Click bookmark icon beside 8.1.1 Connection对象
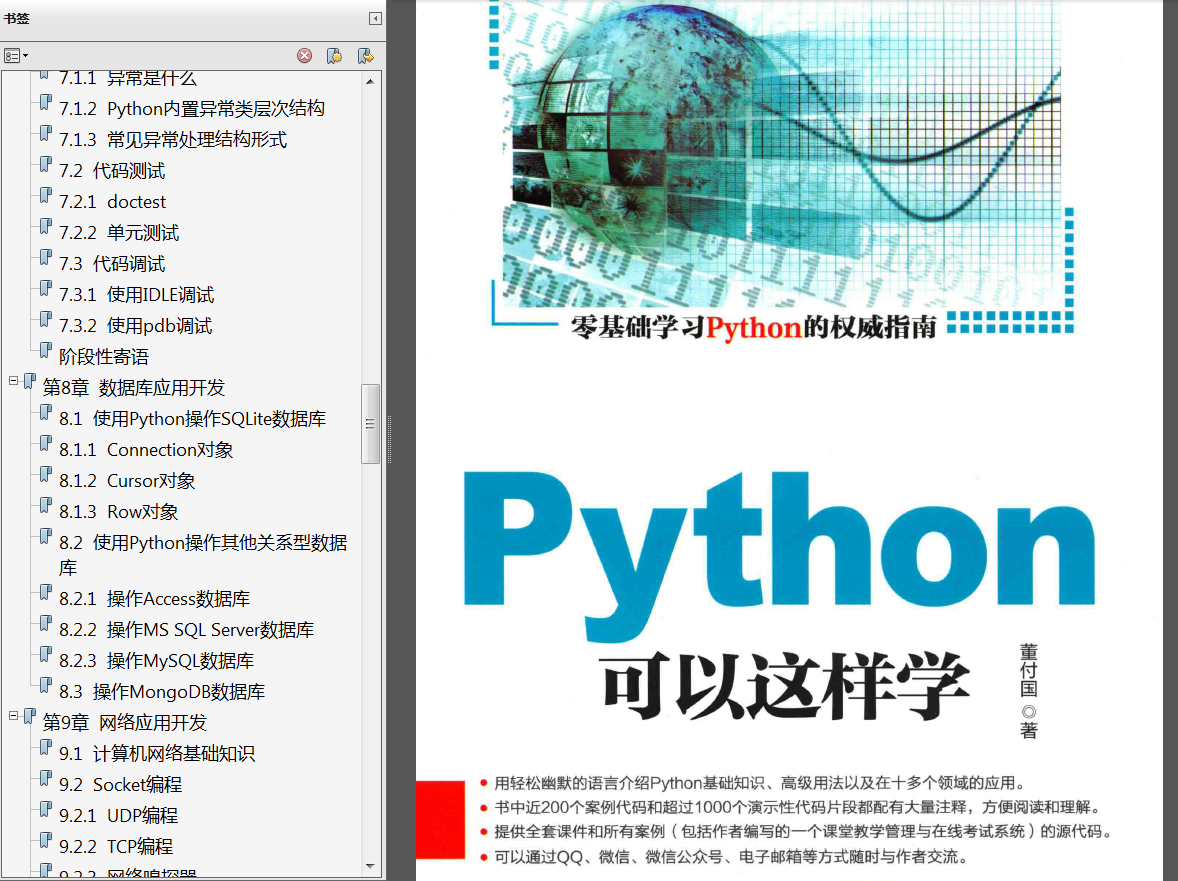Viewport: 1178px width, 881px height. coord(46,443)
